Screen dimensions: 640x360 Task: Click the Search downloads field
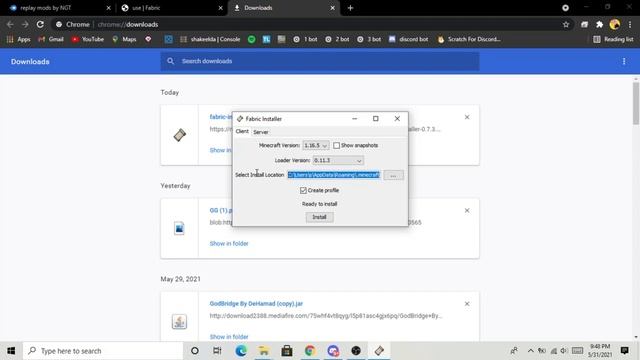320,61
